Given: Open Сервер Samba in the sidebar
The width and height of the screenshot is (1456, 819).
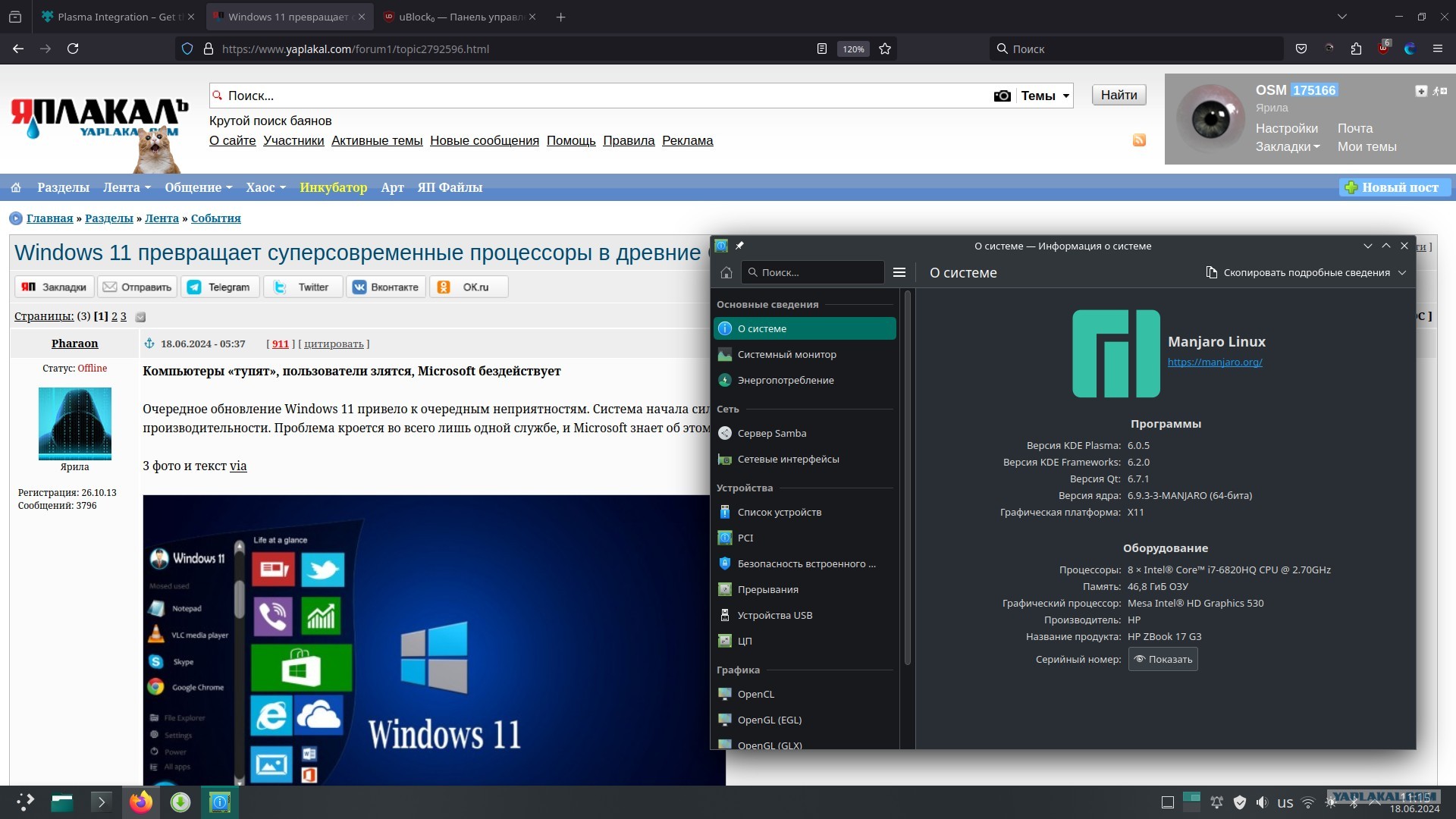Looking at the screenshot, I should point(805,433).
